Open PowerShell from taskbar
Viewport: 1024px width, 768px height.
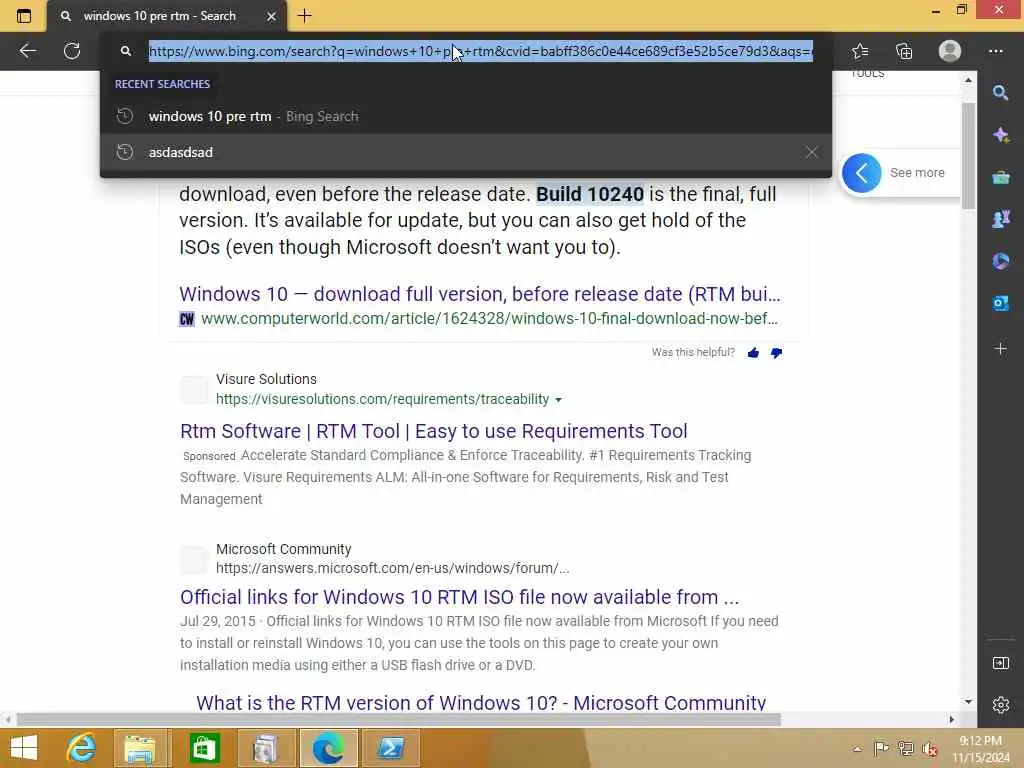[x=391, y=748]
